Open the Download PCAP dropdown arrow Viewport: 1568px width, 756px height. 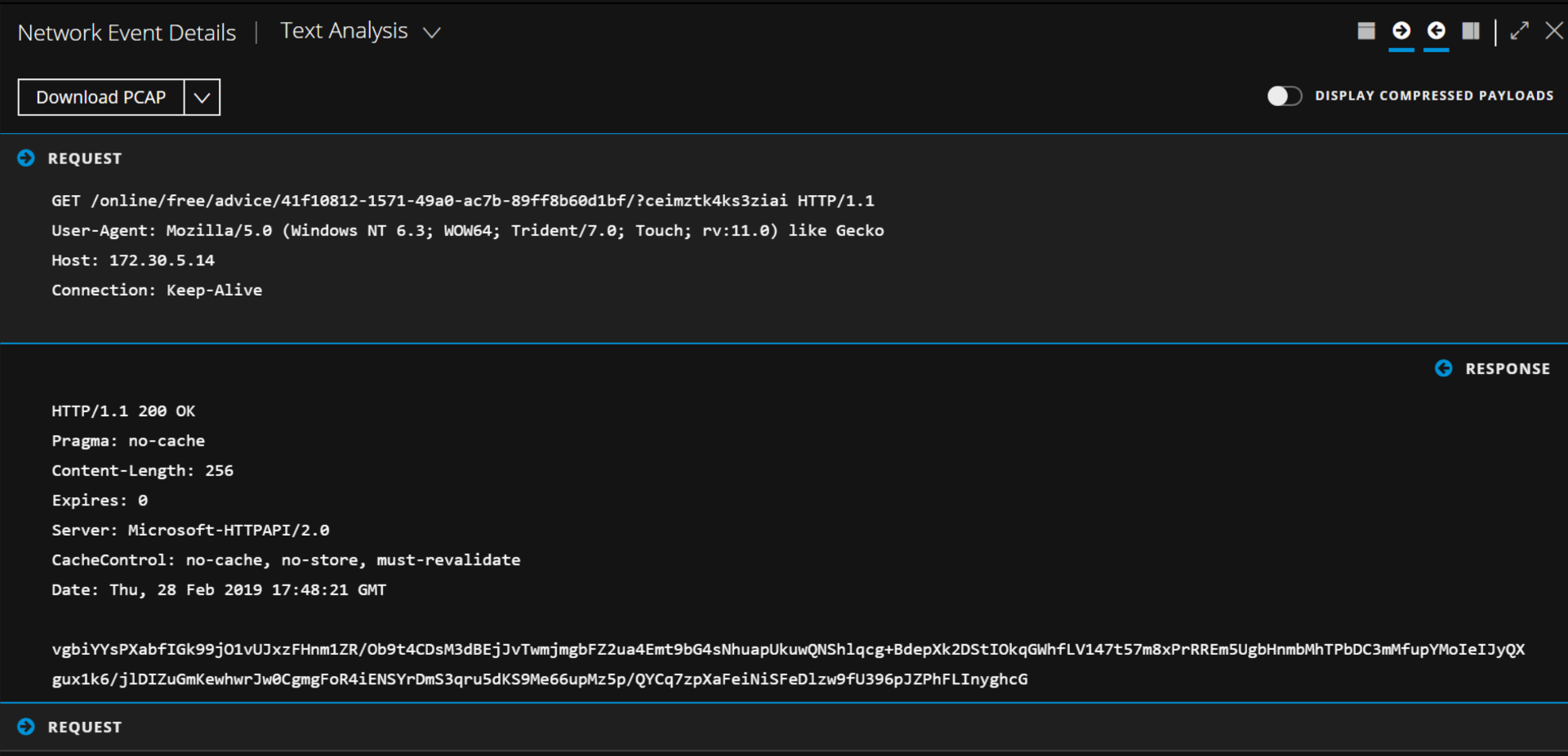click(203, 97)
